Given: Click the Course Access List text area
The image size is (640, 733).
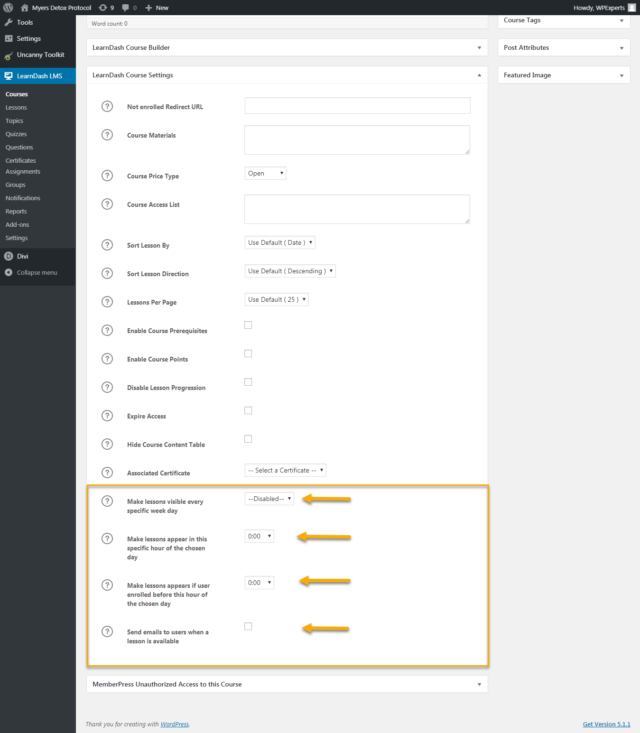Looking at the screenshot, I should (357, 209).
